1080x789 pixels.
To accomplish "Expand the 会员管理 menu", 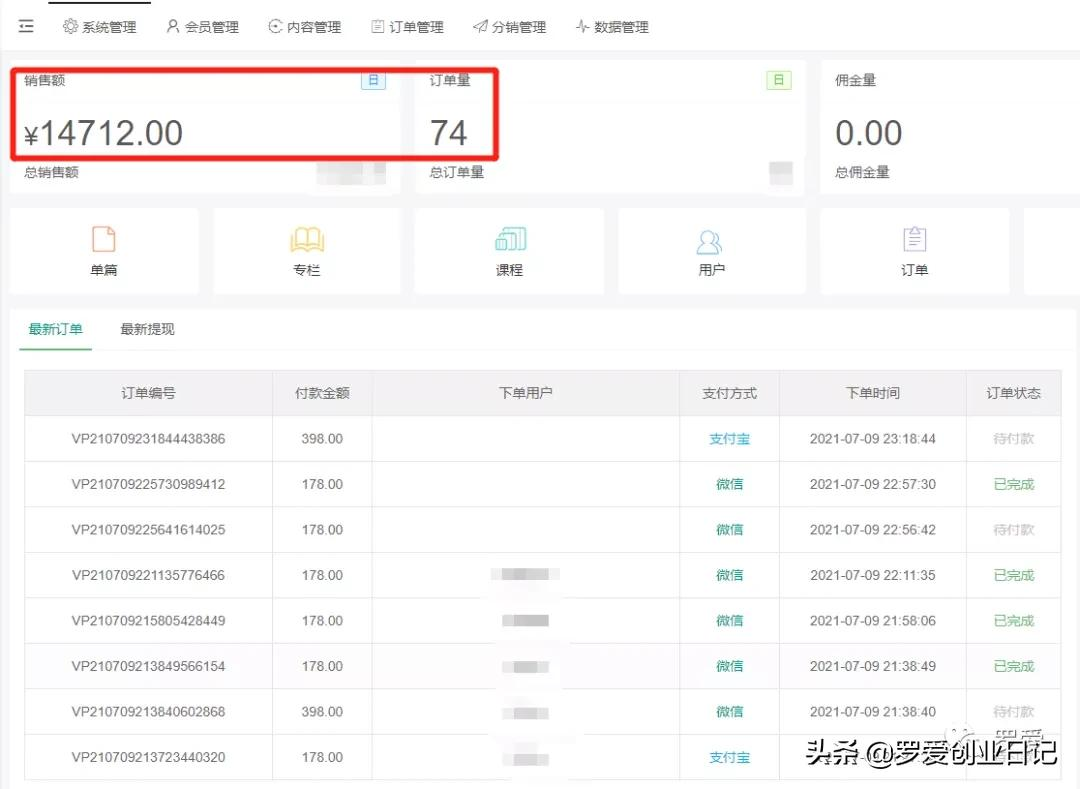I will (x=202, y=27).
